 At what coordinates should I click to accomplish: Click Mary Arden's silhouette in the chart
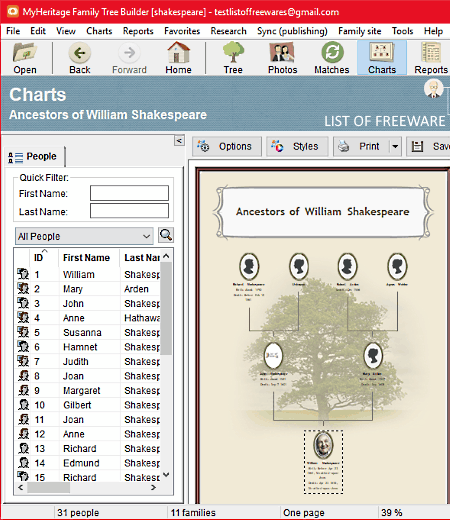tap(373, 355)
